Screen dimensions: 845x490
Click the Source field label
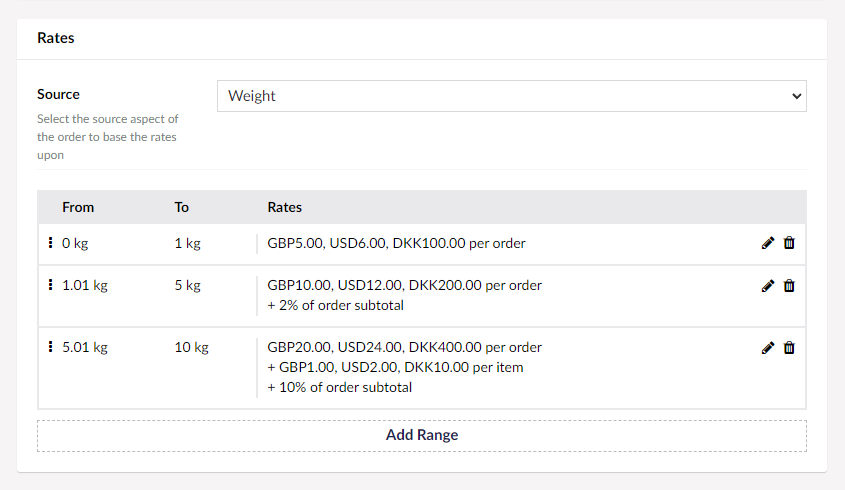pyautogui.click(x=58, y=94)
